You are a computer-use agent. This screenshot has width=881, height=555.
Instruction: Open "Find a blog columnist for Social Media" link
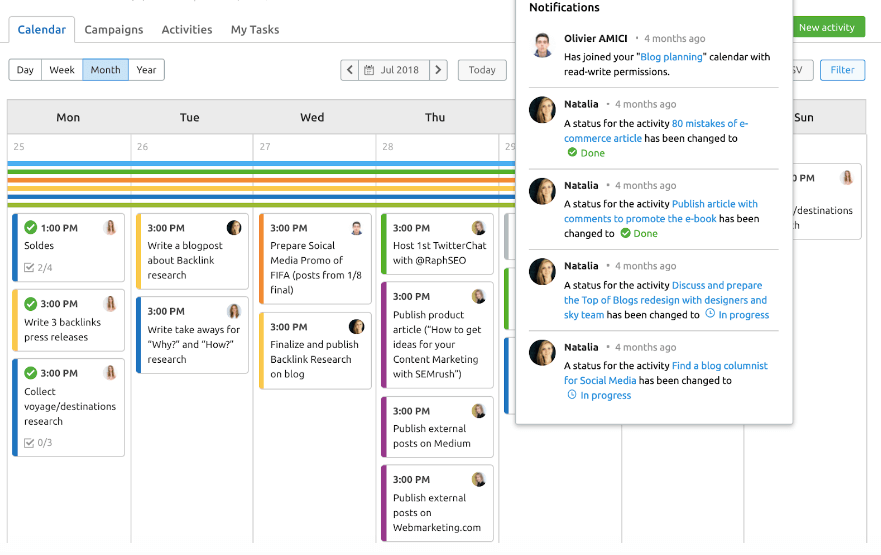666,373
